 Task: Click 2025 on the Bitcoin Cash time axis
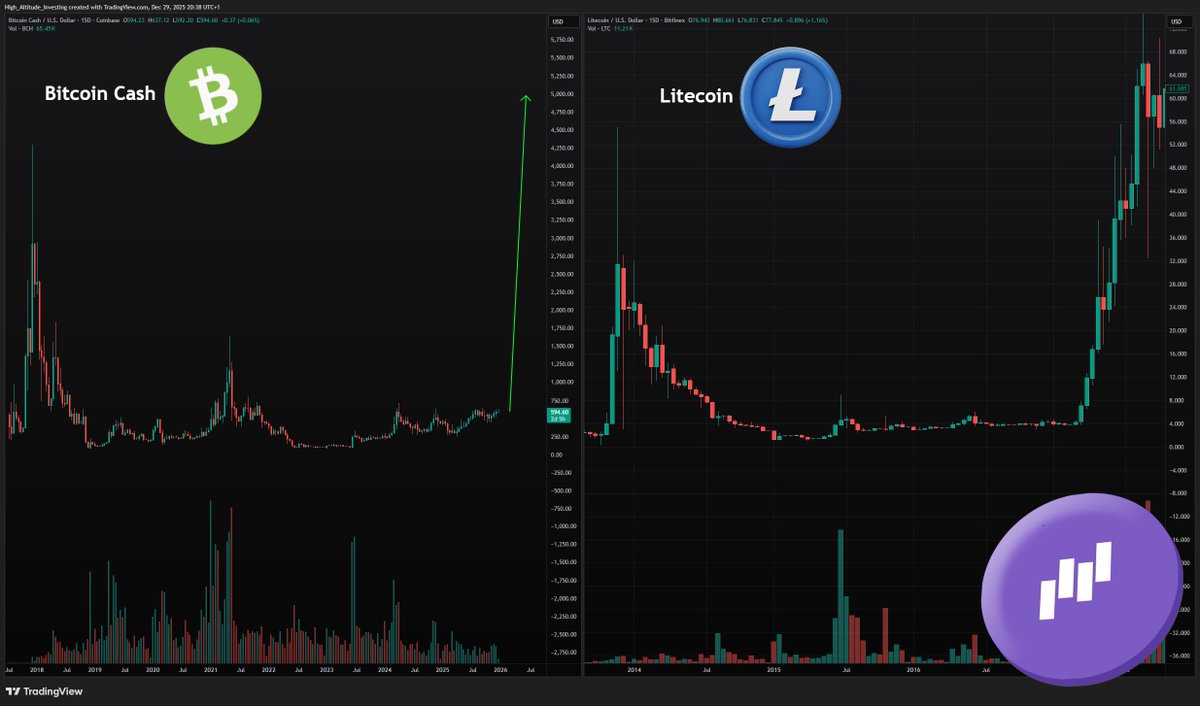[x=441, y=670]
